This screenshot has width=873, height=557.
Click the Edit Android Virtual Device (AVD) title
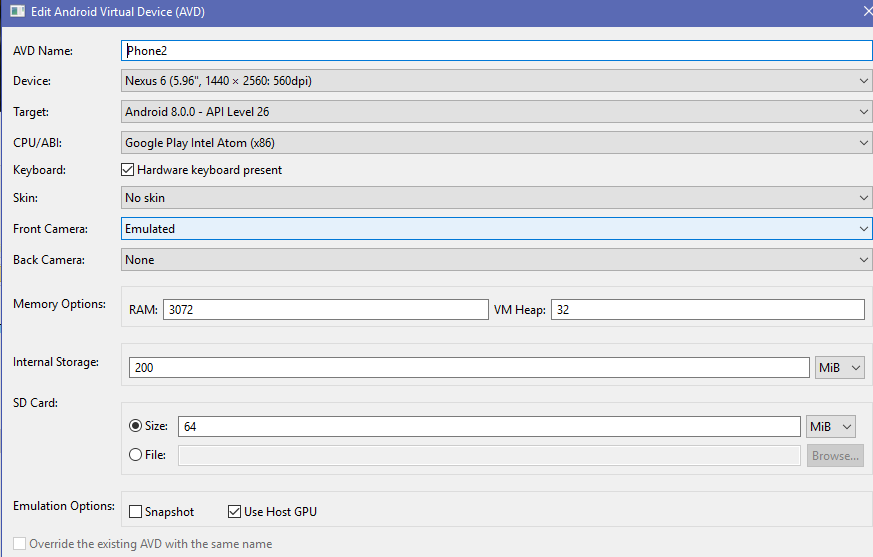coord(118,12)
